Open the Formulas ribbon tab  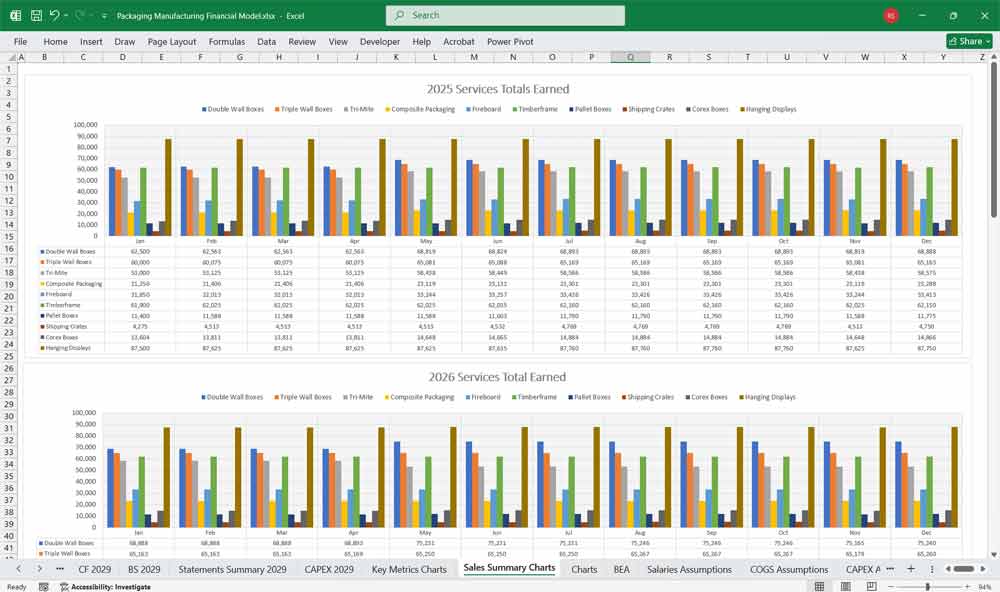[x=226, y=42]
